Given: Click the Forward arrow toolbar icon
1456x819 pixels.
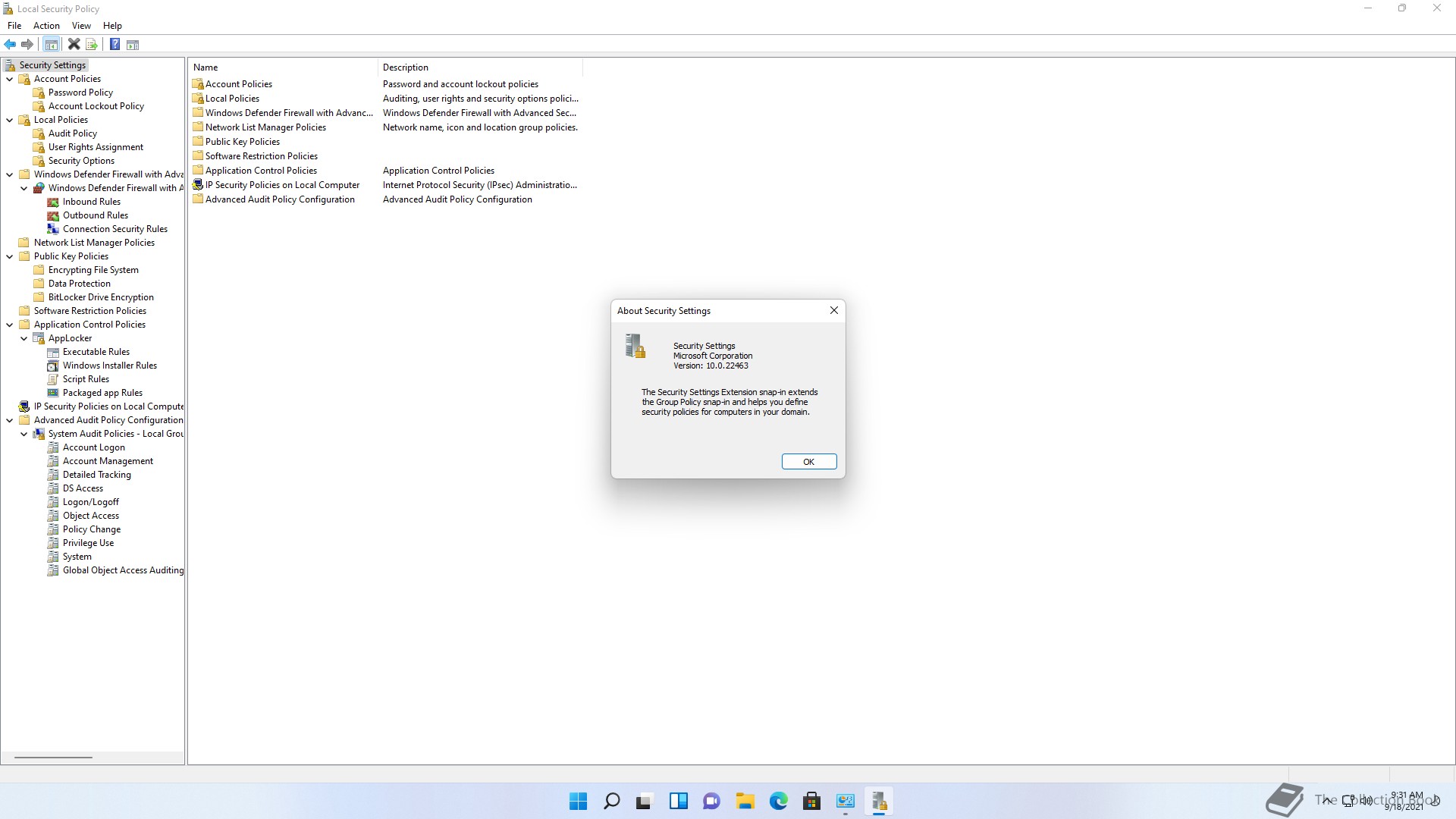Looking at the screenshot, I should click(27, 45).
